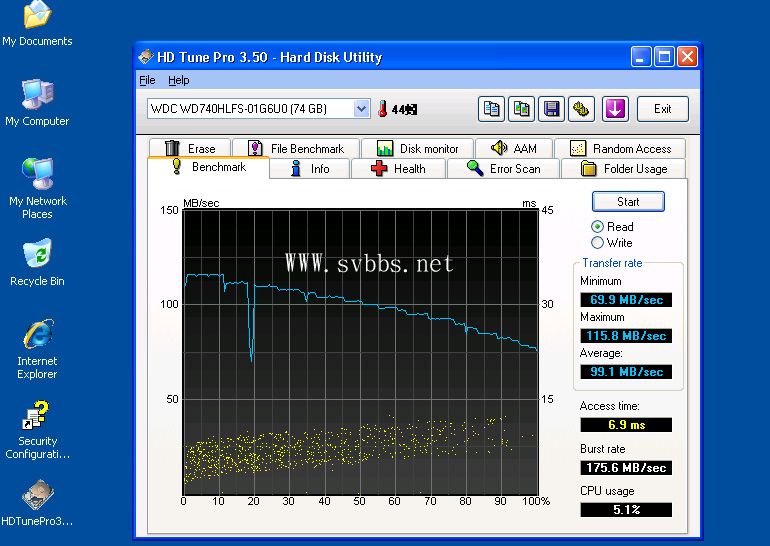Click the thermometer temperature indicator
This screenshot has height=546, width=770.
pos(382,109)
